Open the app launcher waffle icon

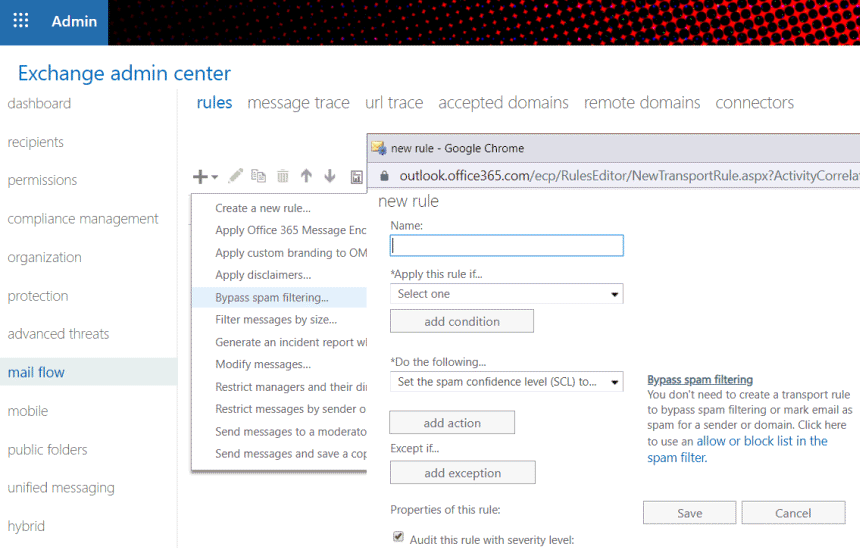click(21, 21)
